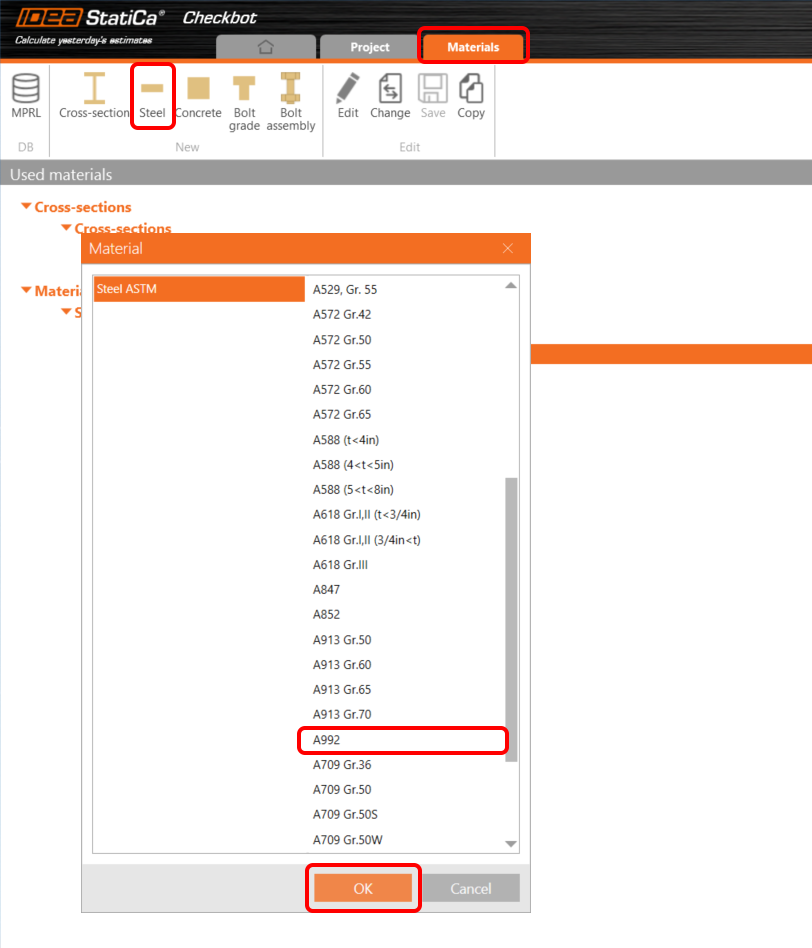Viewport: 812px width, 948px height.
Task: Click the Edit pencil icon
Action: (x=348, y=96)
